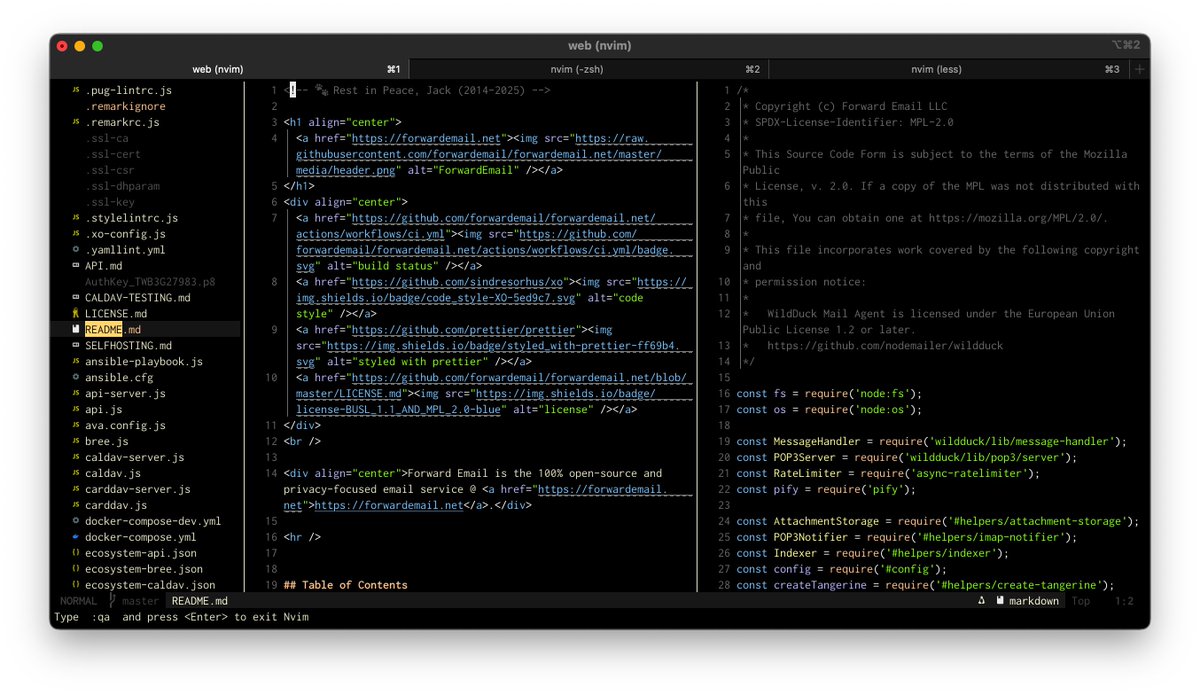Select the .ssl-cert file entry
1200x695 pixels.
(x=113, y=154)
